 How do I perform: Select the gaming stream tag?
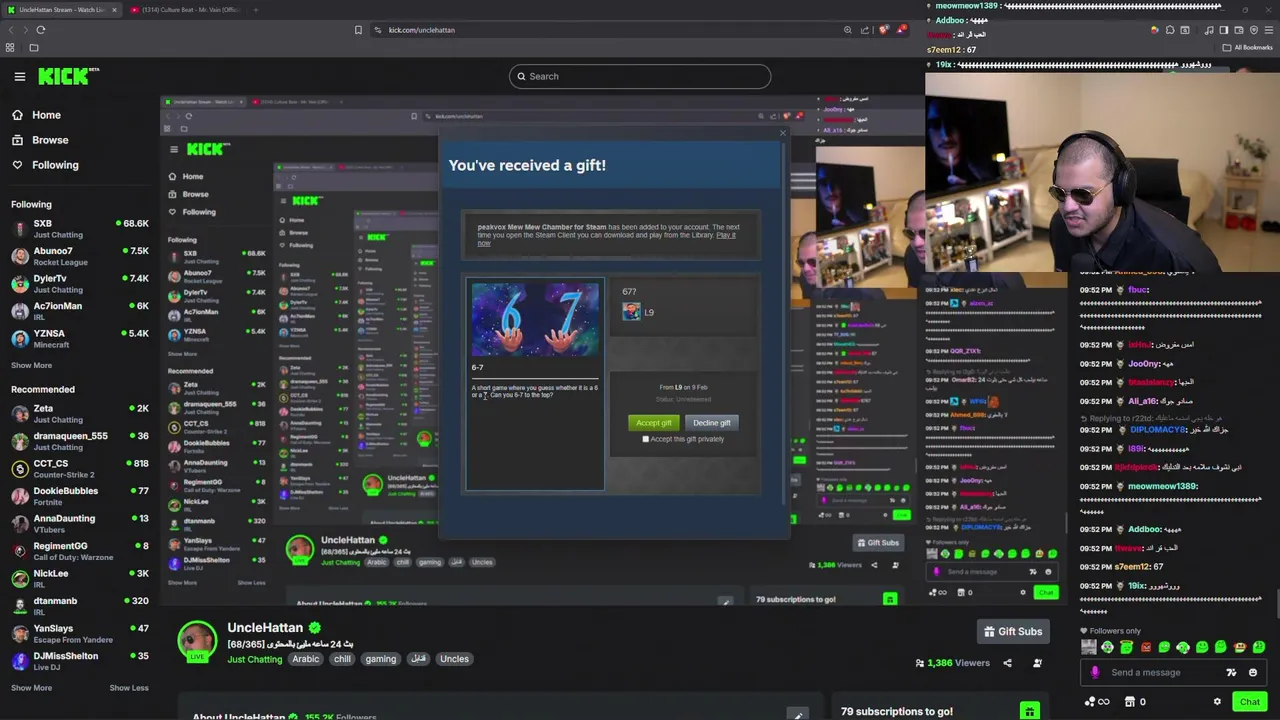point(380,659)
